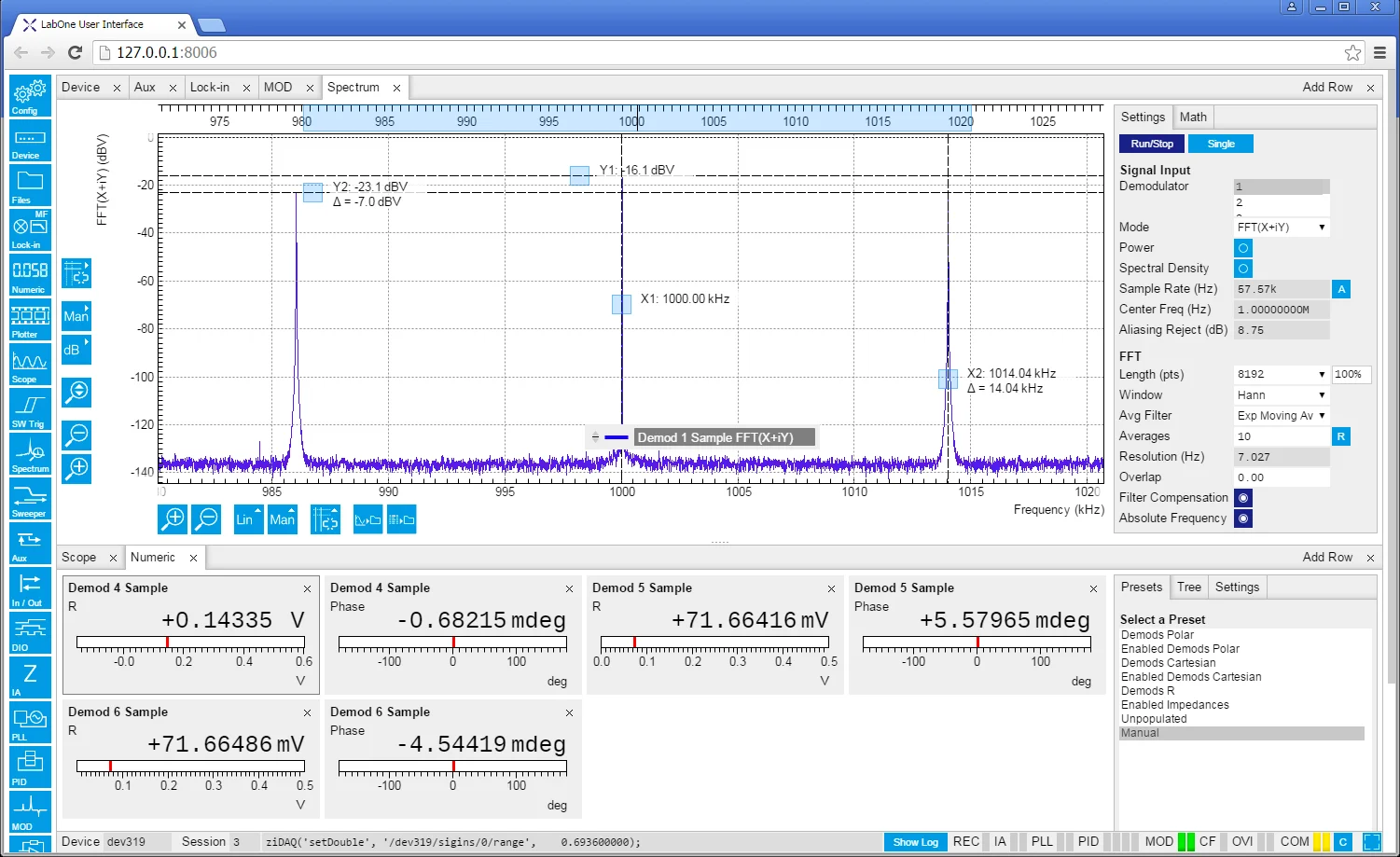The image size is (1400, 857).
Task: Click the C clear flags button in status bar
Action: [1343, 842]
